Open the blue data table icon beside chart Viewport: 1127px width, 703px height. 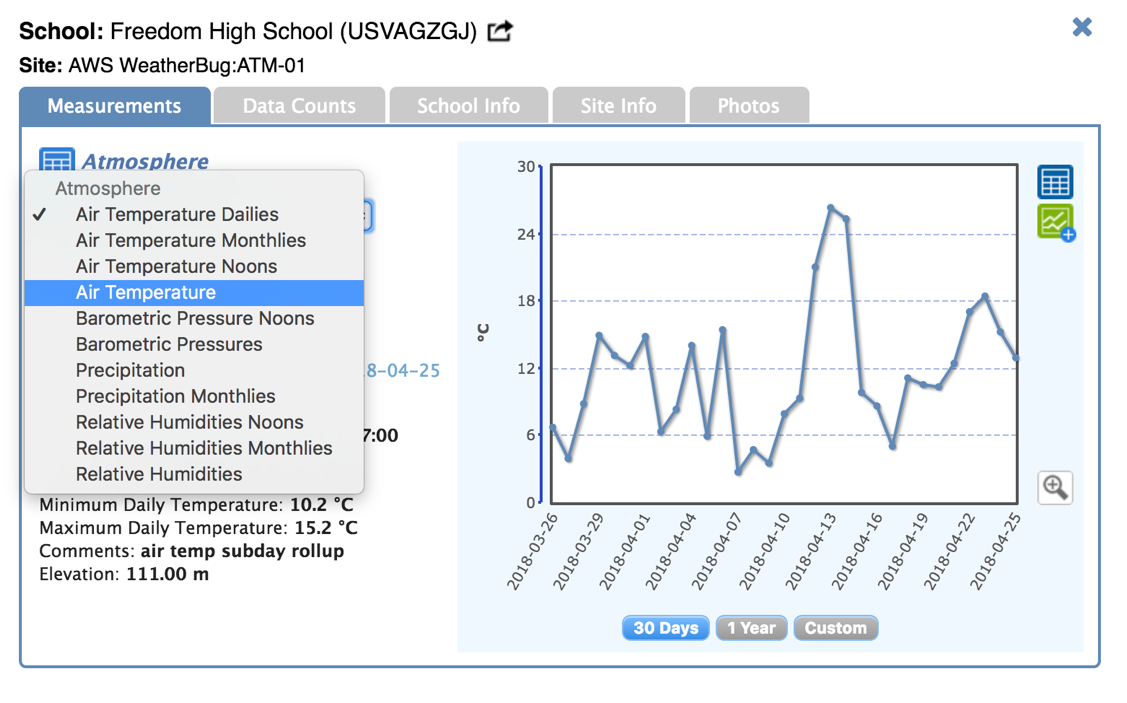pos(1055,182)
